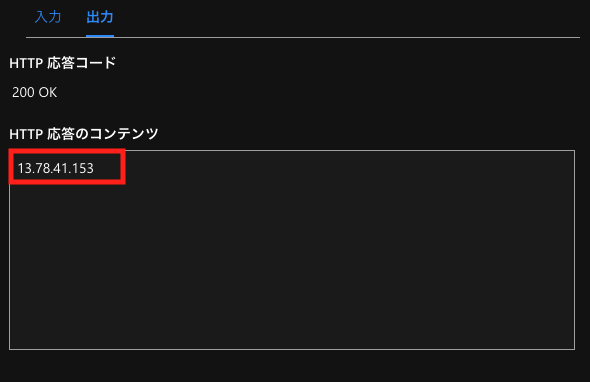Select the 出力 tab
The width and height of the screenshot is (590, 382).
click(100, 17)
